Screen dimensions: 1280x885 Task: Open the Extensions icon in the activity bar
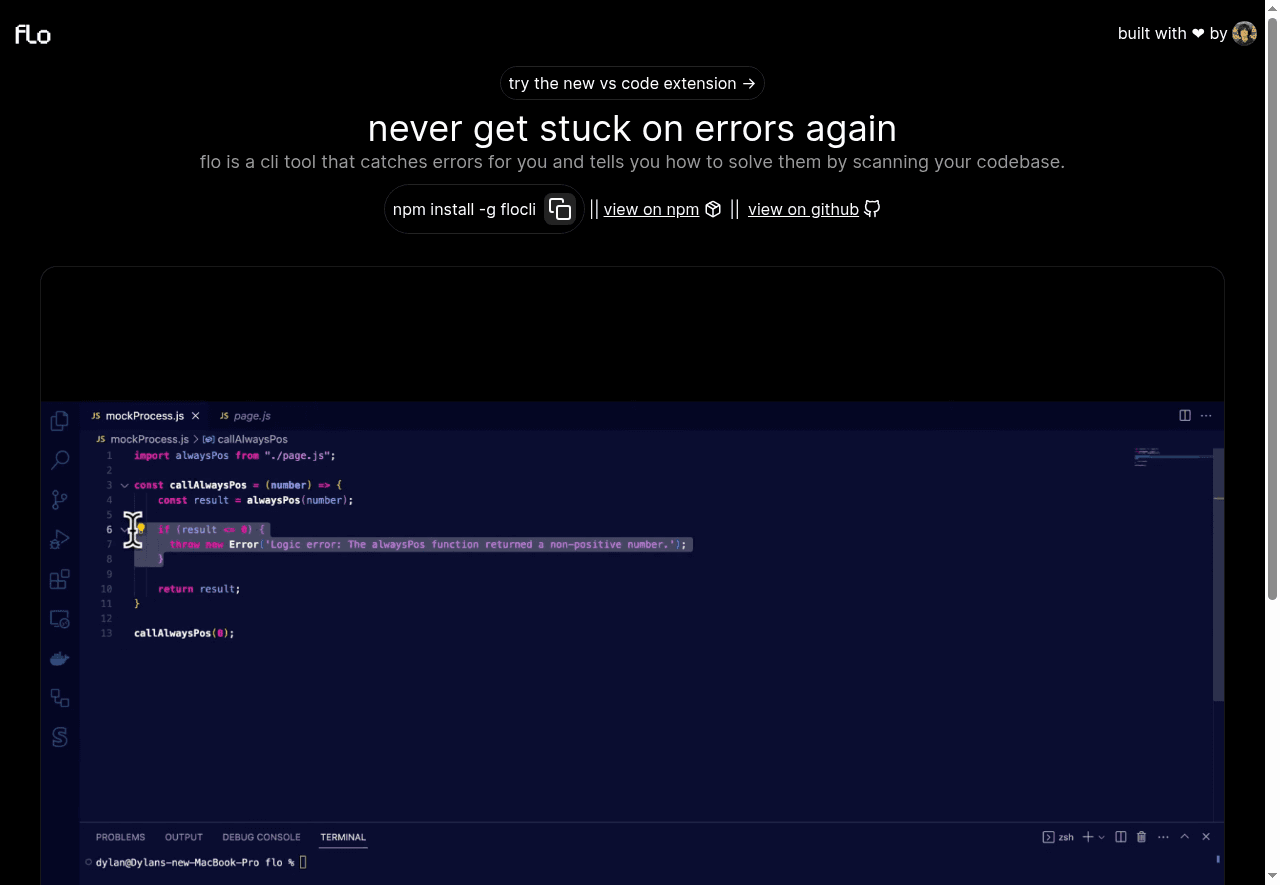coord(60,580)
